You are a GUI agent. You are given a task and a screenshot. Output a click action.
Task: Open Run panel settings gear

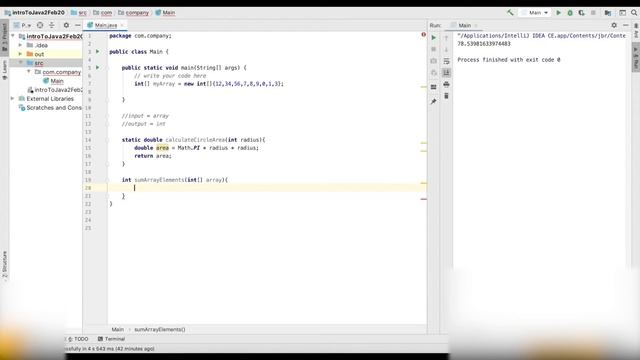pos(614,25)
